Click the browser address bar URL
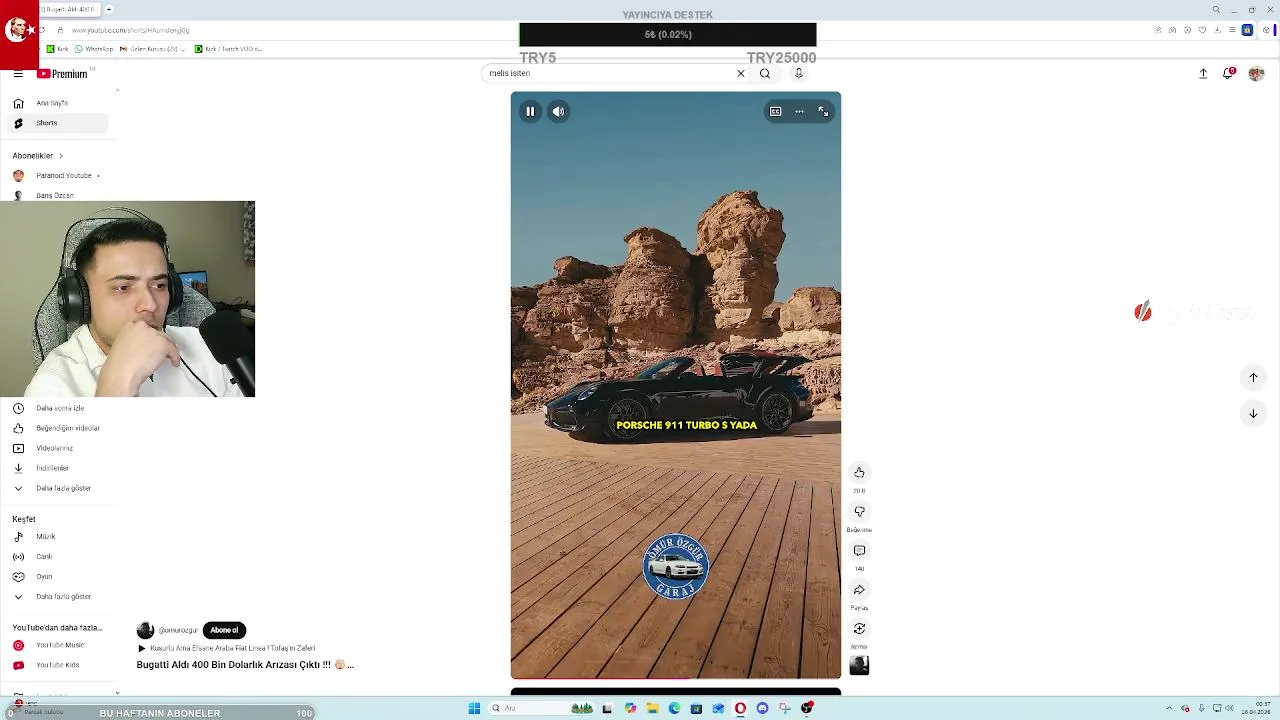1280x720 pixels. [131, 30]
